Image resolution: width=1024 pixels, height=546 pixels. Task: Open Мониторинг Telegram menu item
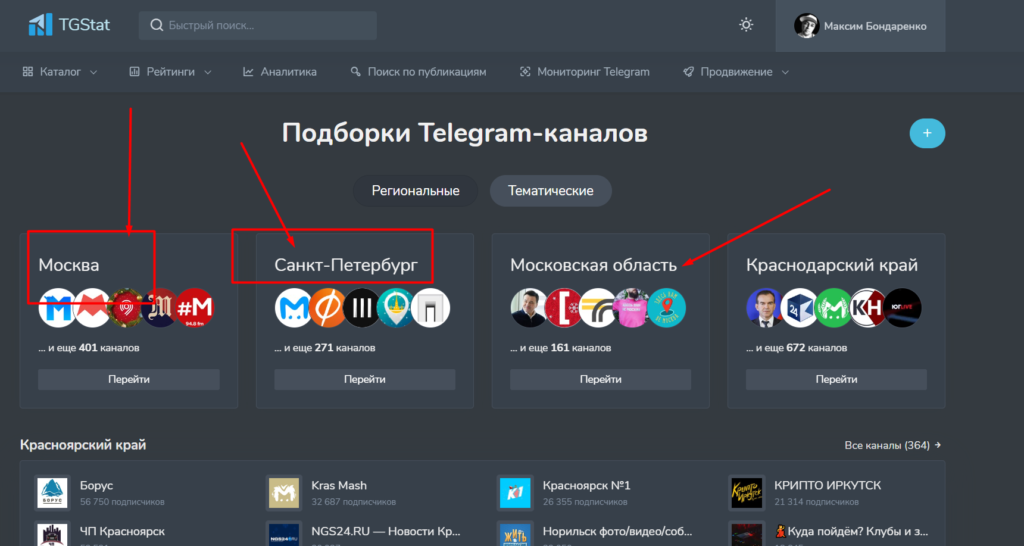[x=585, y=72]
